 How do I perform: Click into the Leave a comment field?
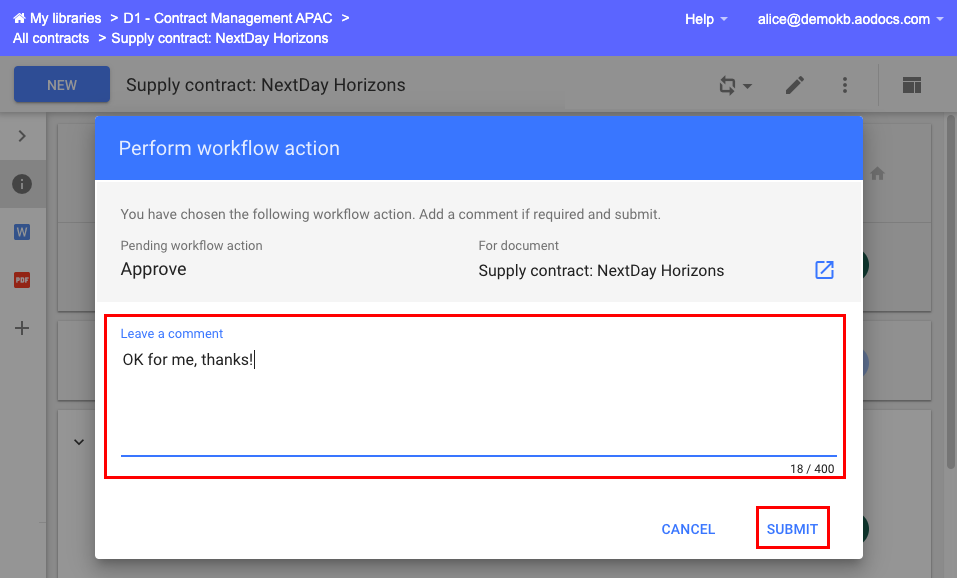pos(478,400)
